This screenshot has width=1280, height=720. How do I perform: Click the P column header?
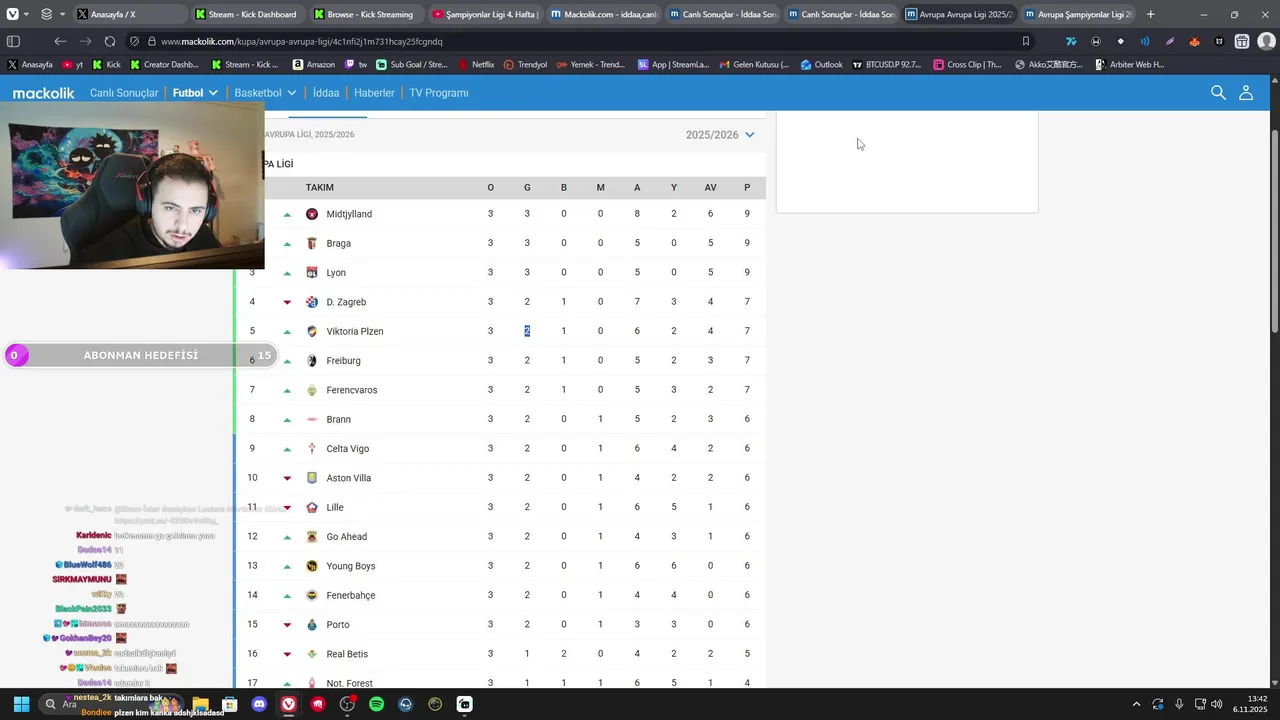(747, 188)
